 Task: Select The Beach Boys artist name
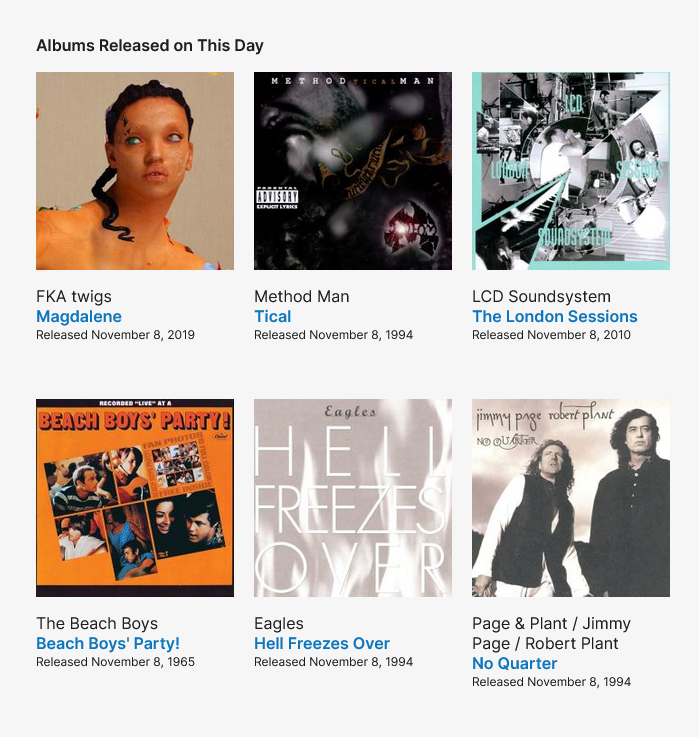click(x=97, y=623)
